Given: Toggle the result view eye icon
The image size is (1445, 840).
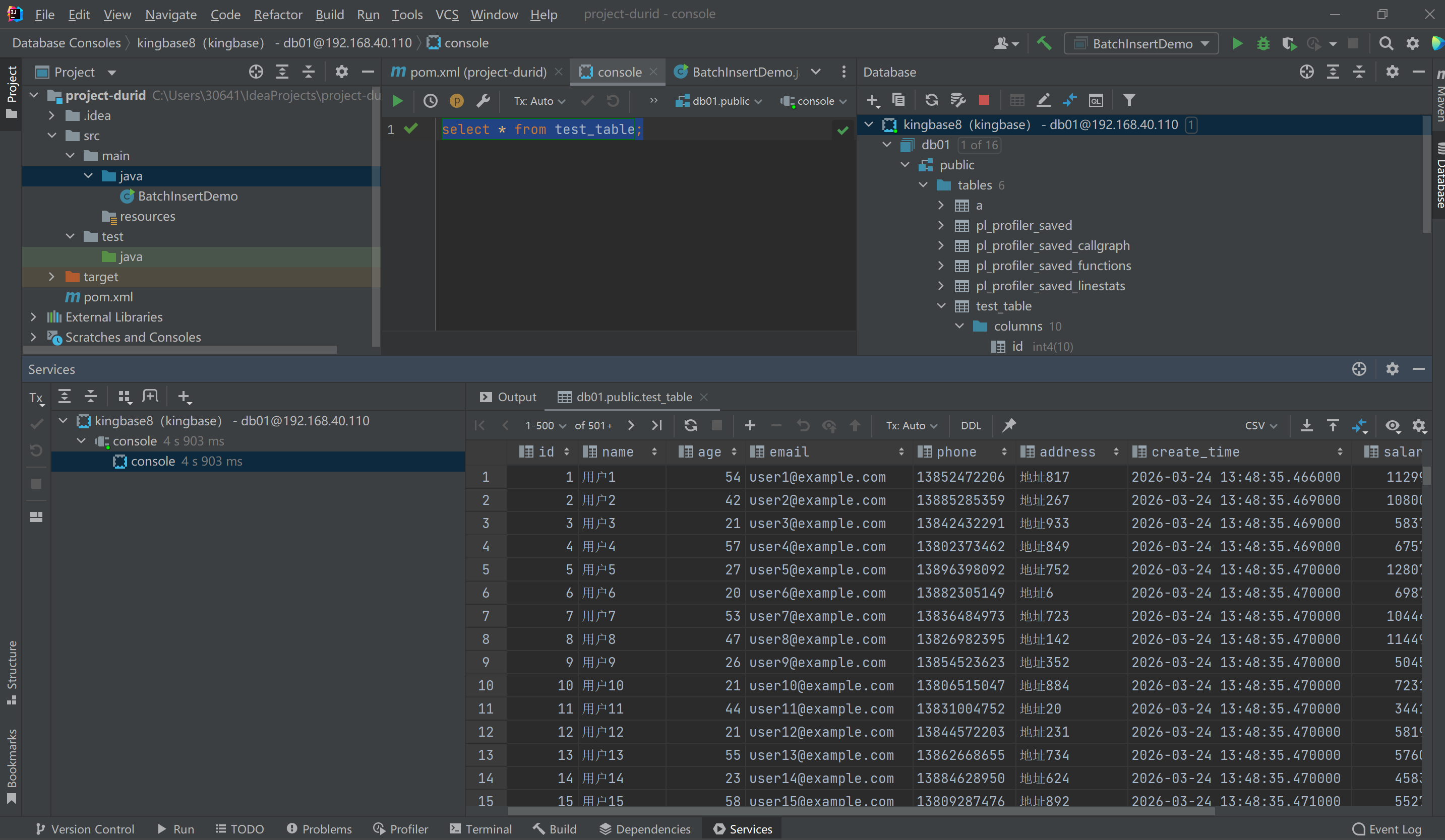Looking at the screenshot, I should [1392, 425].
